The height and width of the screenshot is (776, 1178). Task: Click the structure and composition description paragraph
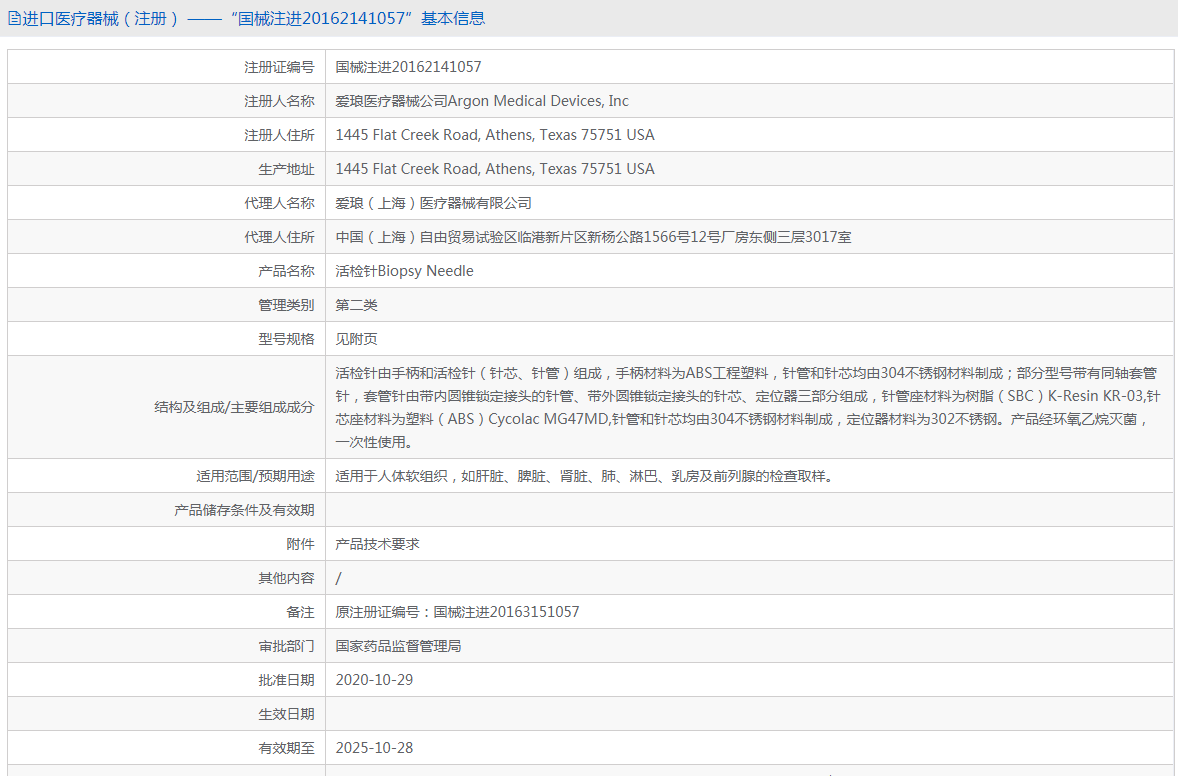pyautogui.click(x=748, y=407)
